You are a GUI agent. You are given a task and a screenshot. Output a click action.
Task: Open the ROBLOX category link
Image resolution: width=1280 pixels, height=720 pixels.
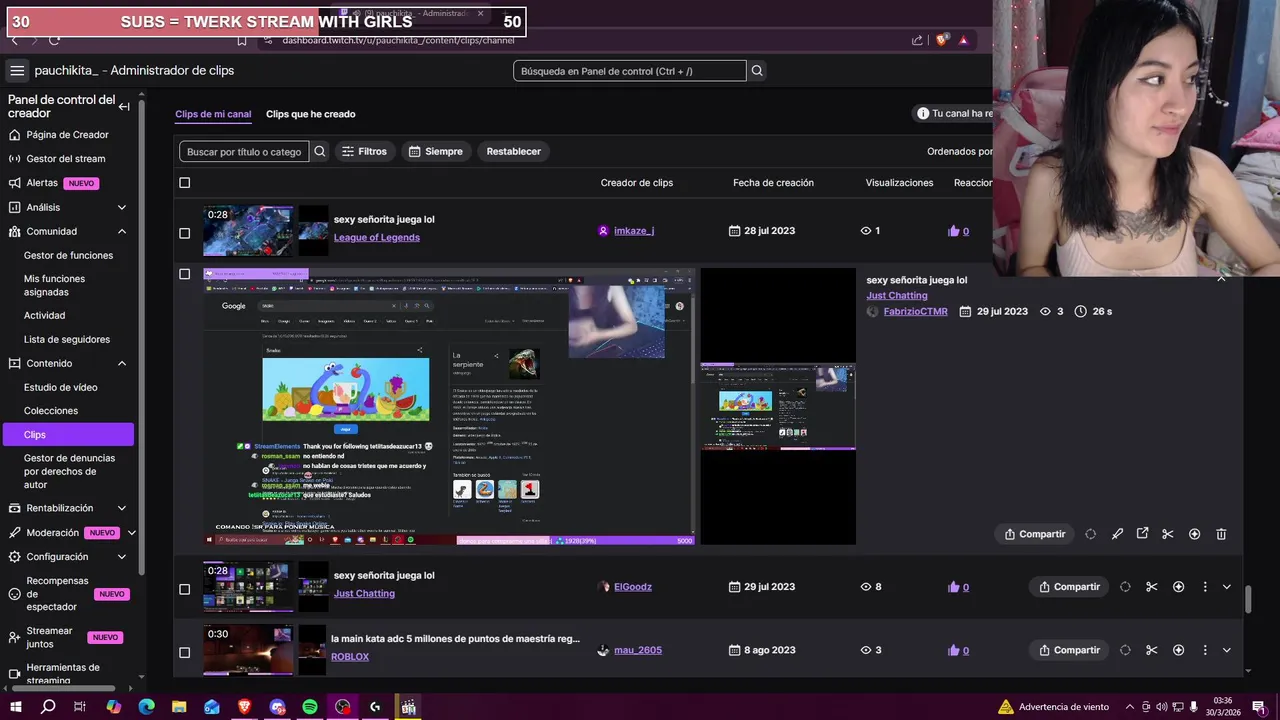[x=350, y=657]
